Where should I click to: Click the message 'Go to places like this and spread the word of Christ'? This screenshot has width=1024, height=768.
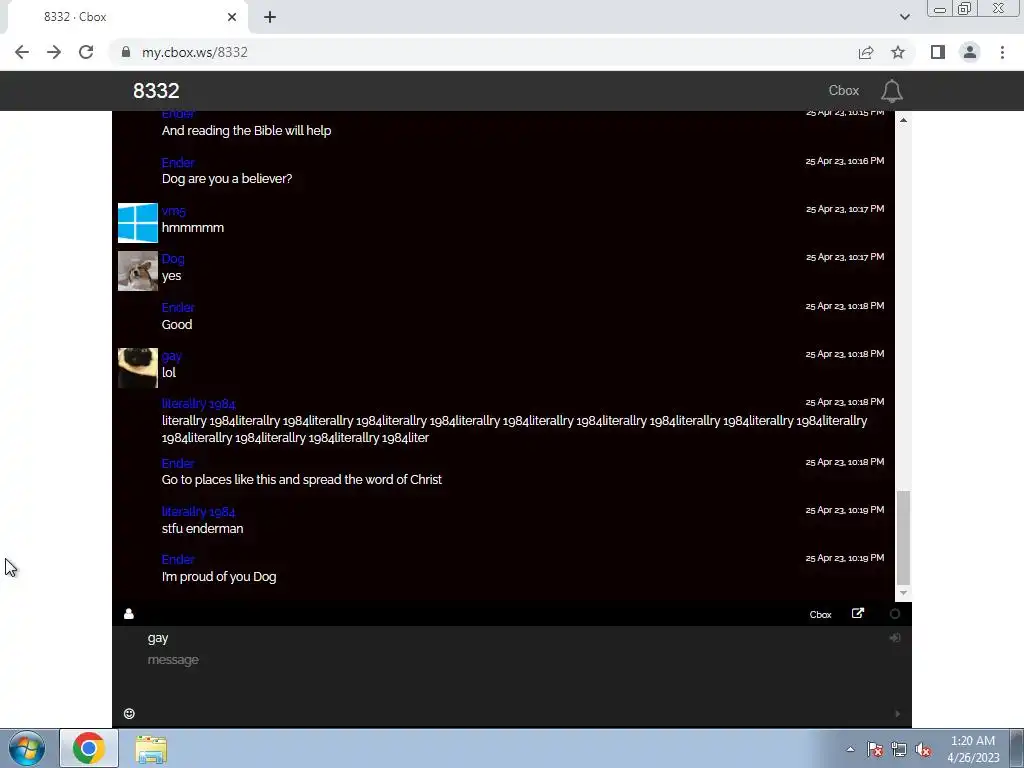302,479
